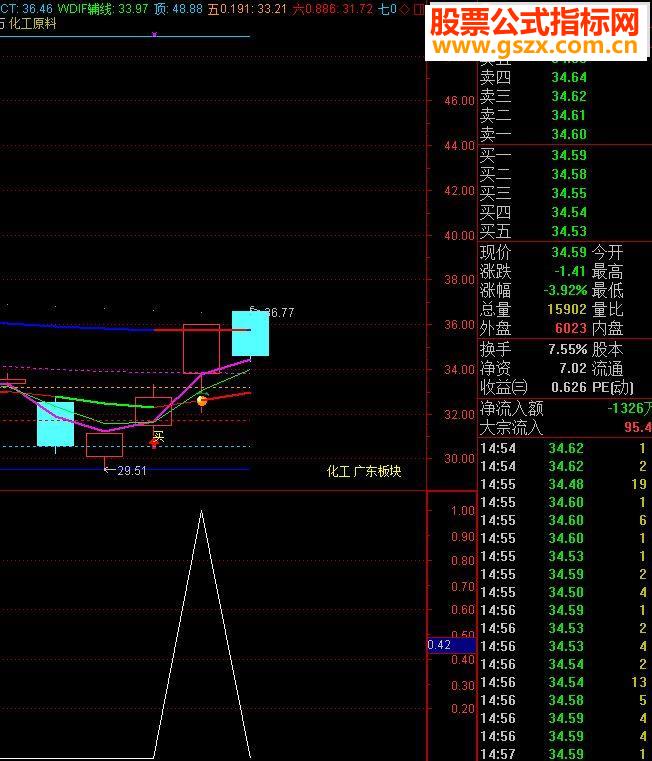This screenshot has width=652, height=761.
Task: Click the 顶: 48.88 indicator readout
Action: point(179,9)
